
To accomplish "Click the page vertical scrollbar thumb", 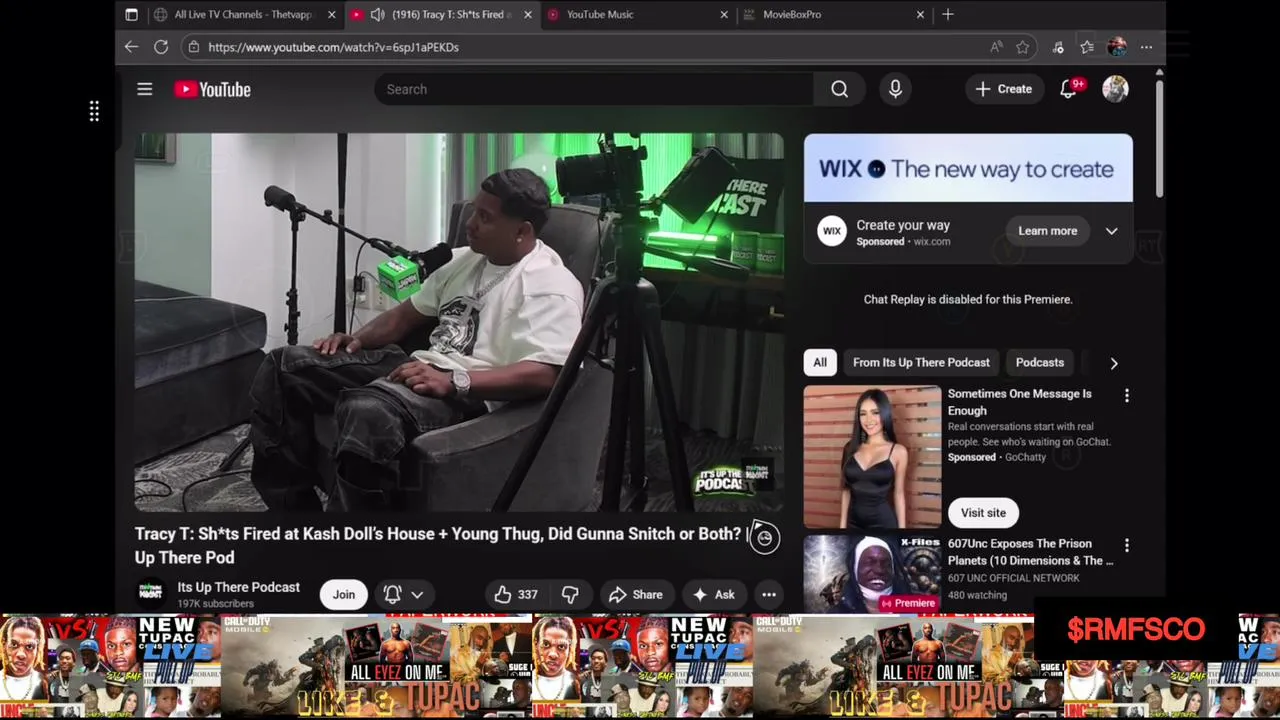I will pos(1159,138).
